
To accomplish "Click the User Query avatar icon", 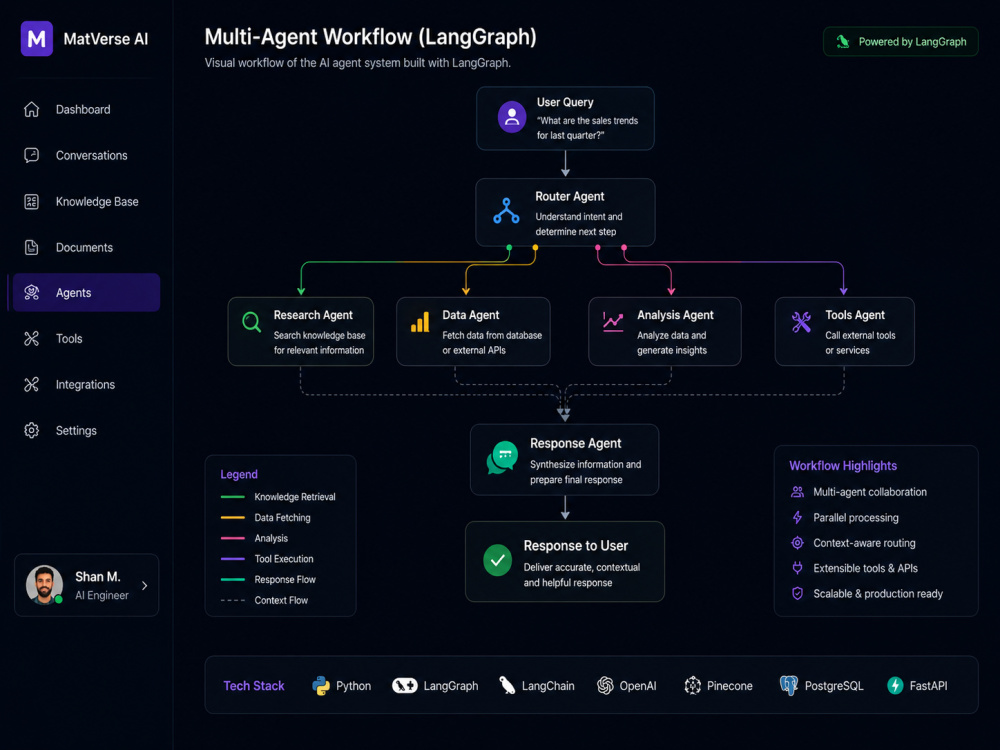I will click(x=511, y=117).
